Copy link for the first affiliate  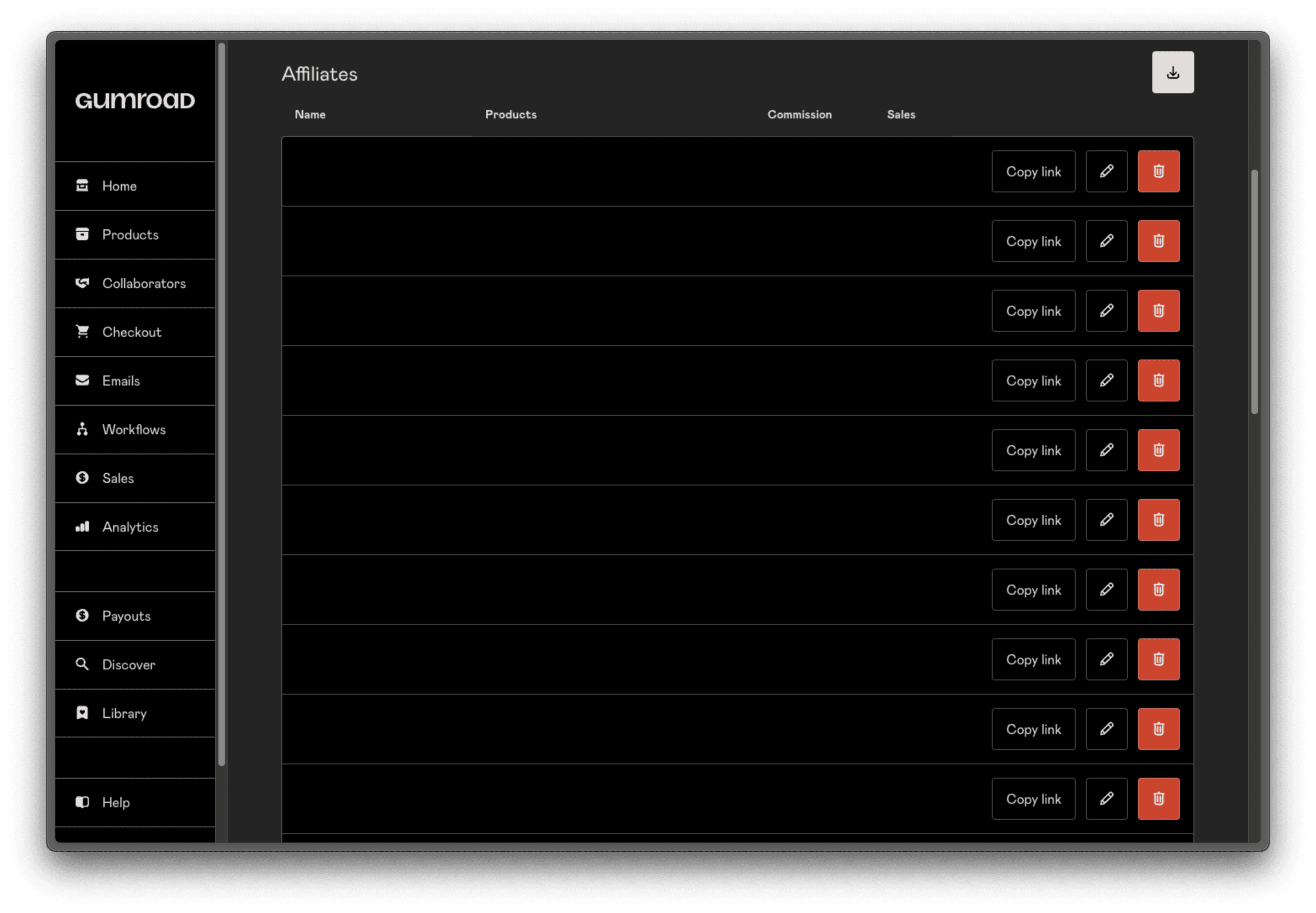click(1033, 171)
